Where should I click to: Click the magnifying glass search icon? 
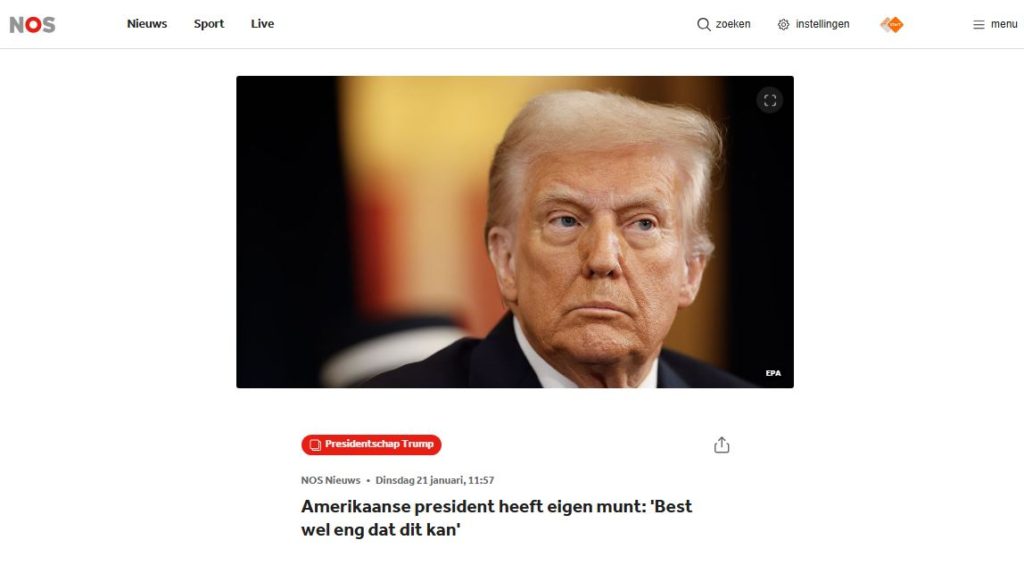point(703,24)
